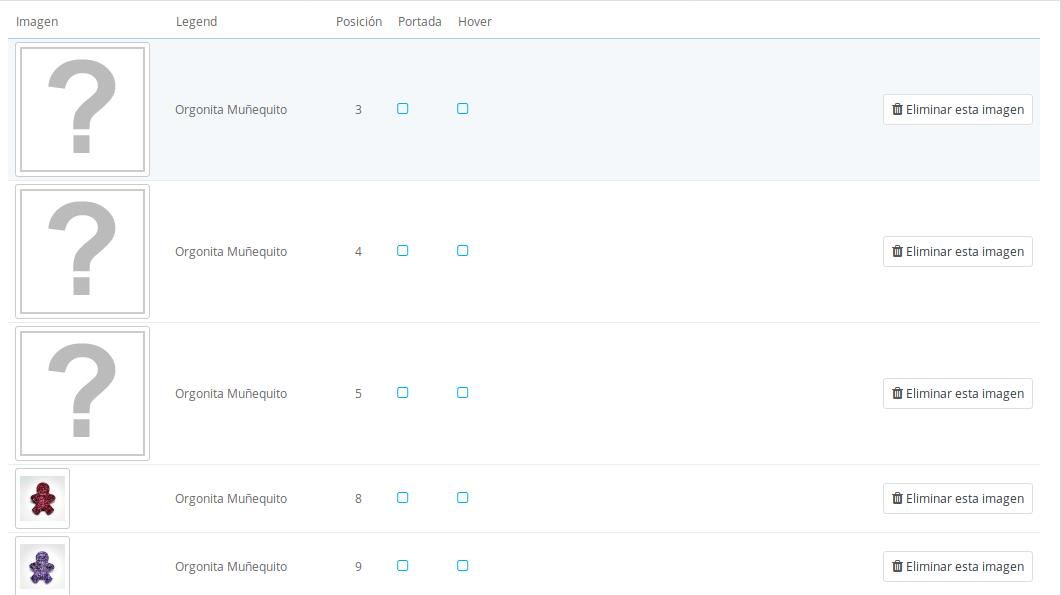1061x595 pixels.
Task: Remove the image at position 8
Action: (957, 499)
